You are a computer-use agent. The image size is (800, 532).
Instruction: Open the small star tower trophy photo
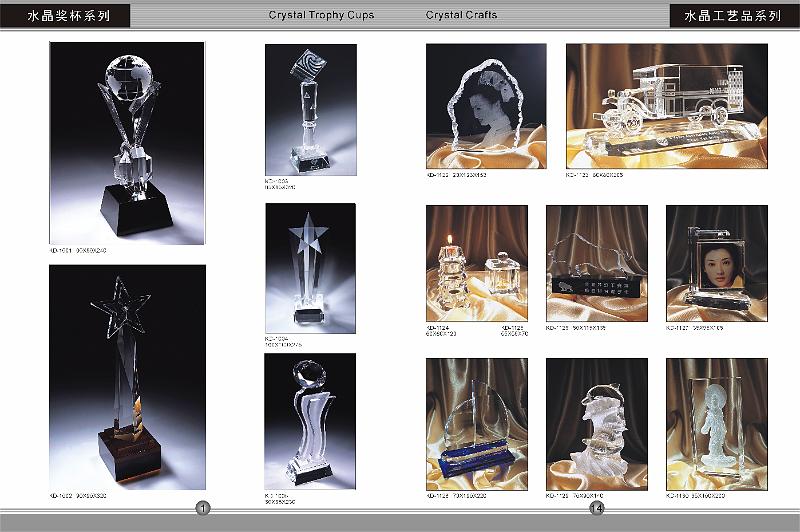pyautogui.click(x=309, y=268)
